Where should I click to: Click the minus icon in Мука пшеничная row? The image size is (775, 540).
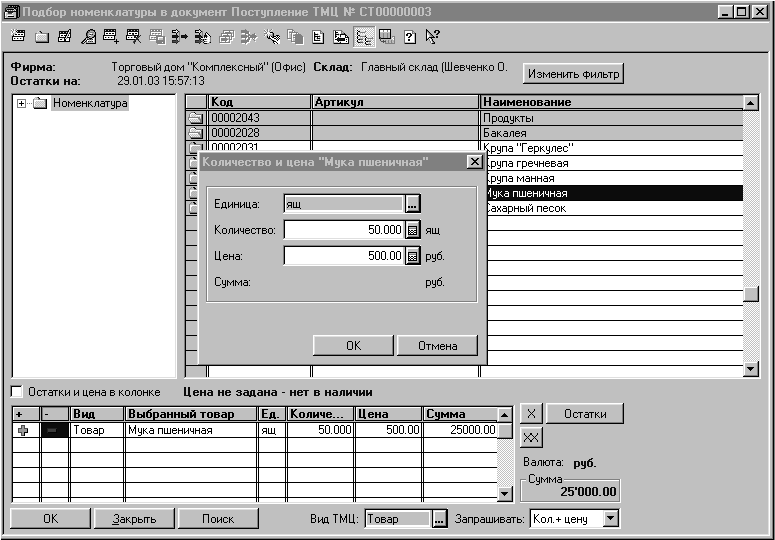pos(51,430)
